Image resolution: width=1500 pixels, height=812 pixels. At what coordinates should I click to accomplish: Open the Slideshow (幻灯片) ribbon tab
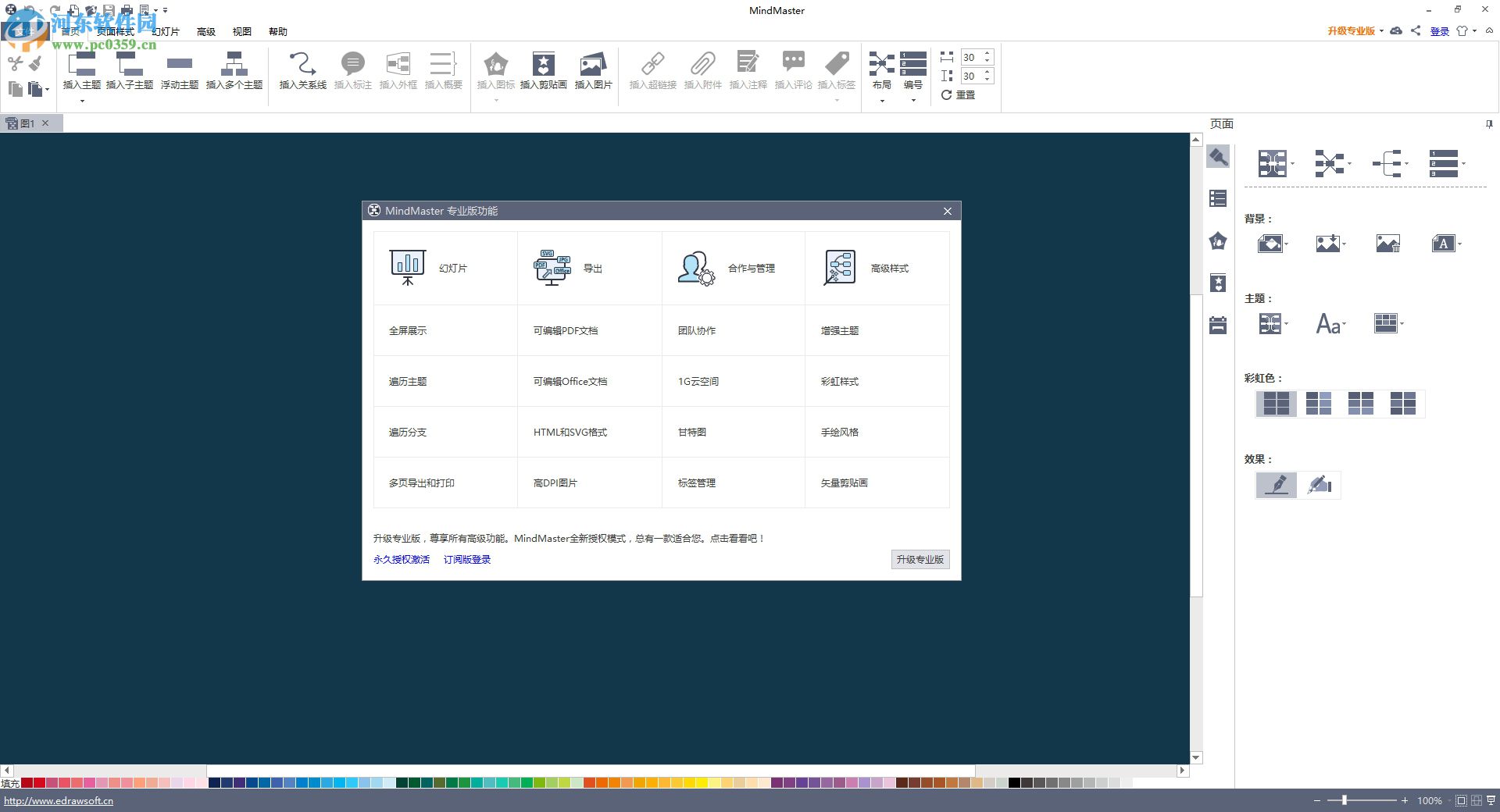(x=166, y=32)
